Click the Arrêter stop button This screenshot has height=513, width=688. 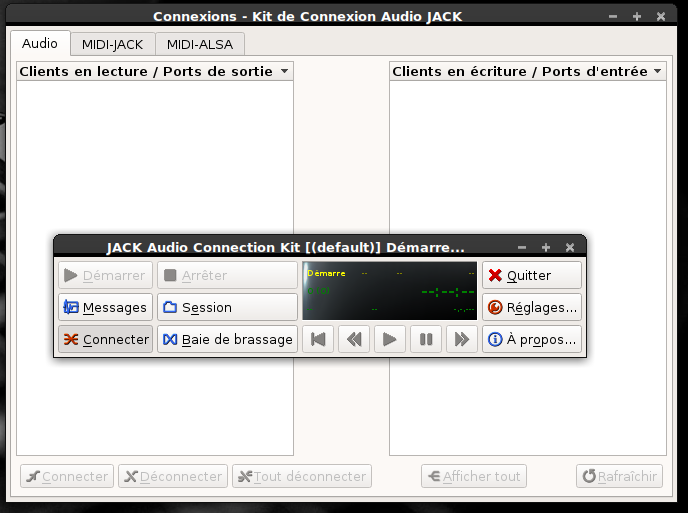[x=227, y=275]
